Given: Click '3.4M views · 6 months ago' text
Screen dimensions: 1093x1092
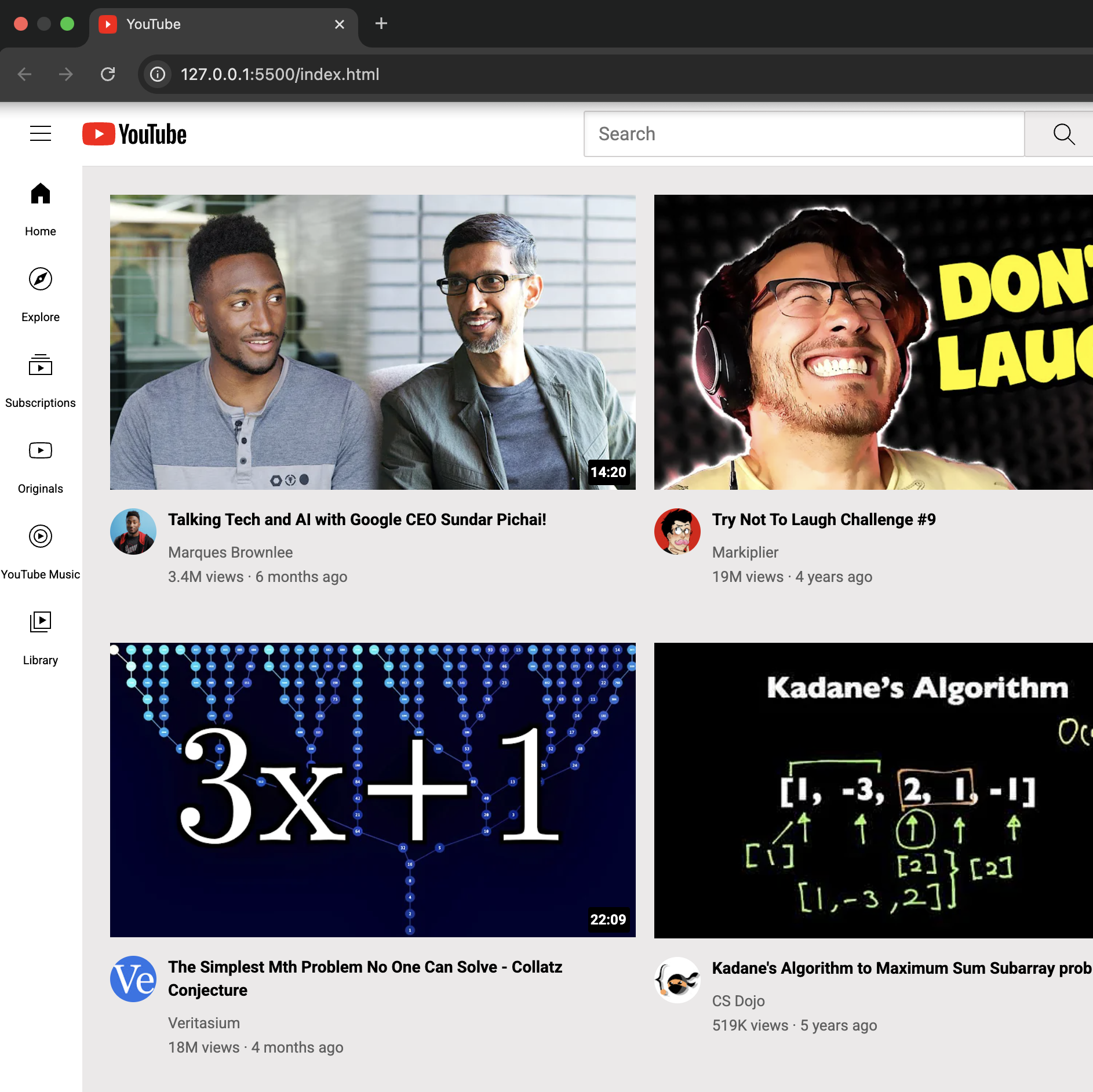Looking at the screenshot, I should [258, 577].
